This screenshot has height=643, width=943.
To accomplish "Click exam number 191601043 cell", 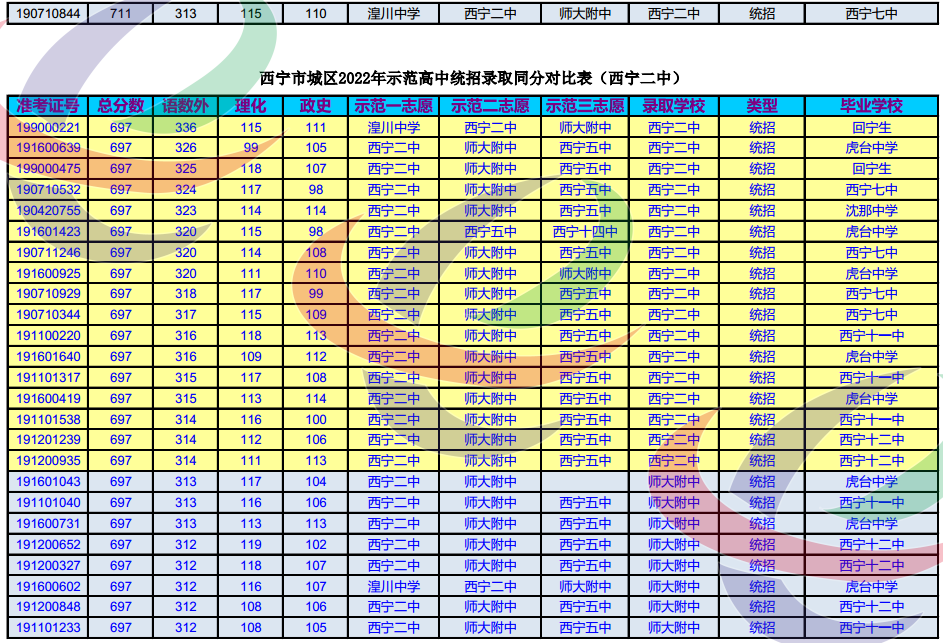I will (48, 482).
